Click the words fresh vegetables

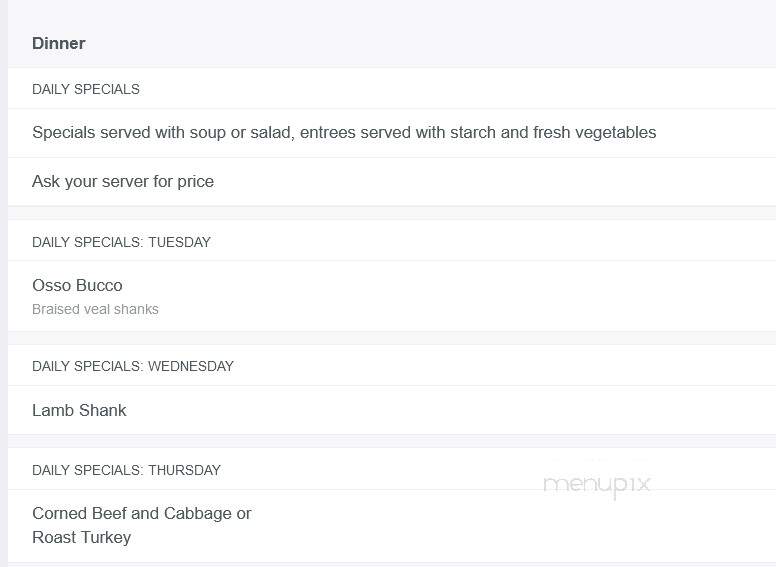(594, 133)
